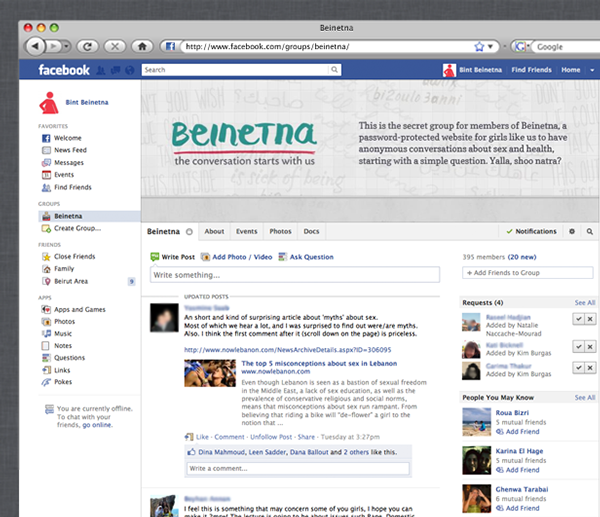Click Create Group in the sidebar
The width and height of the screenshot is (600, 517).
click(x=78, y=228)
